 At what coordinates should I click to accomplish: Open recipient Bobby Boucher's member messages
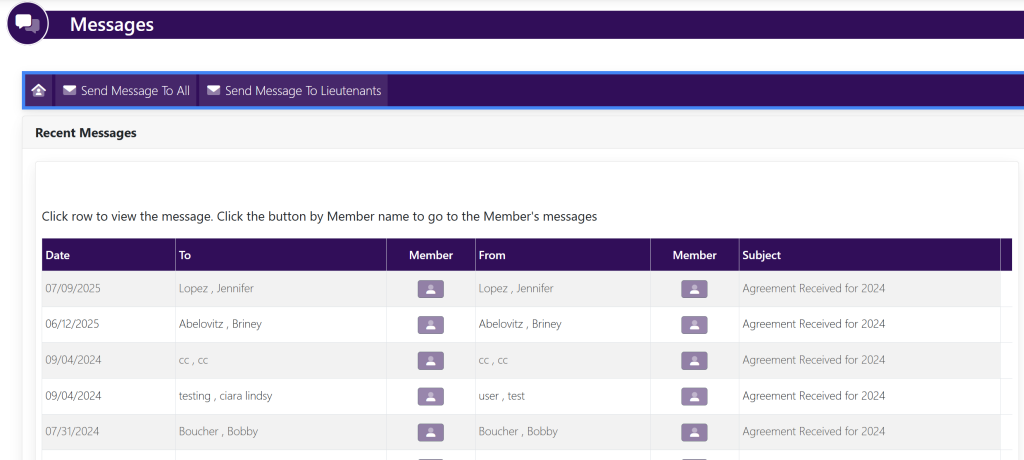[x=430, y=433]
